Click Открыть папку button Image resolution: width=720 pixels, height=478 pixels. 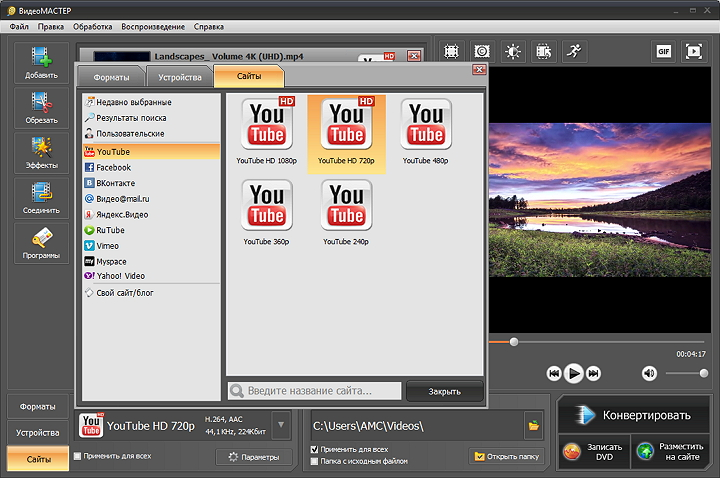coord(507,456)
